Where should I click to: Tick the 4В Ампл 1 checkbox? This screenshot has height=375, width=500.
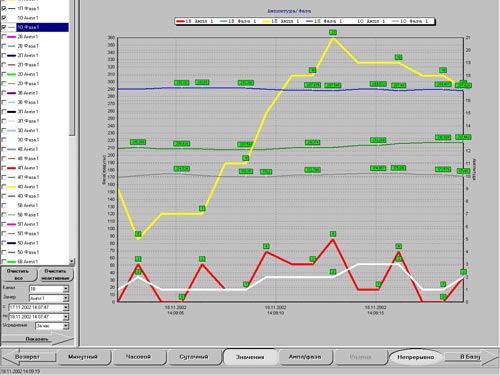[4, 149]
